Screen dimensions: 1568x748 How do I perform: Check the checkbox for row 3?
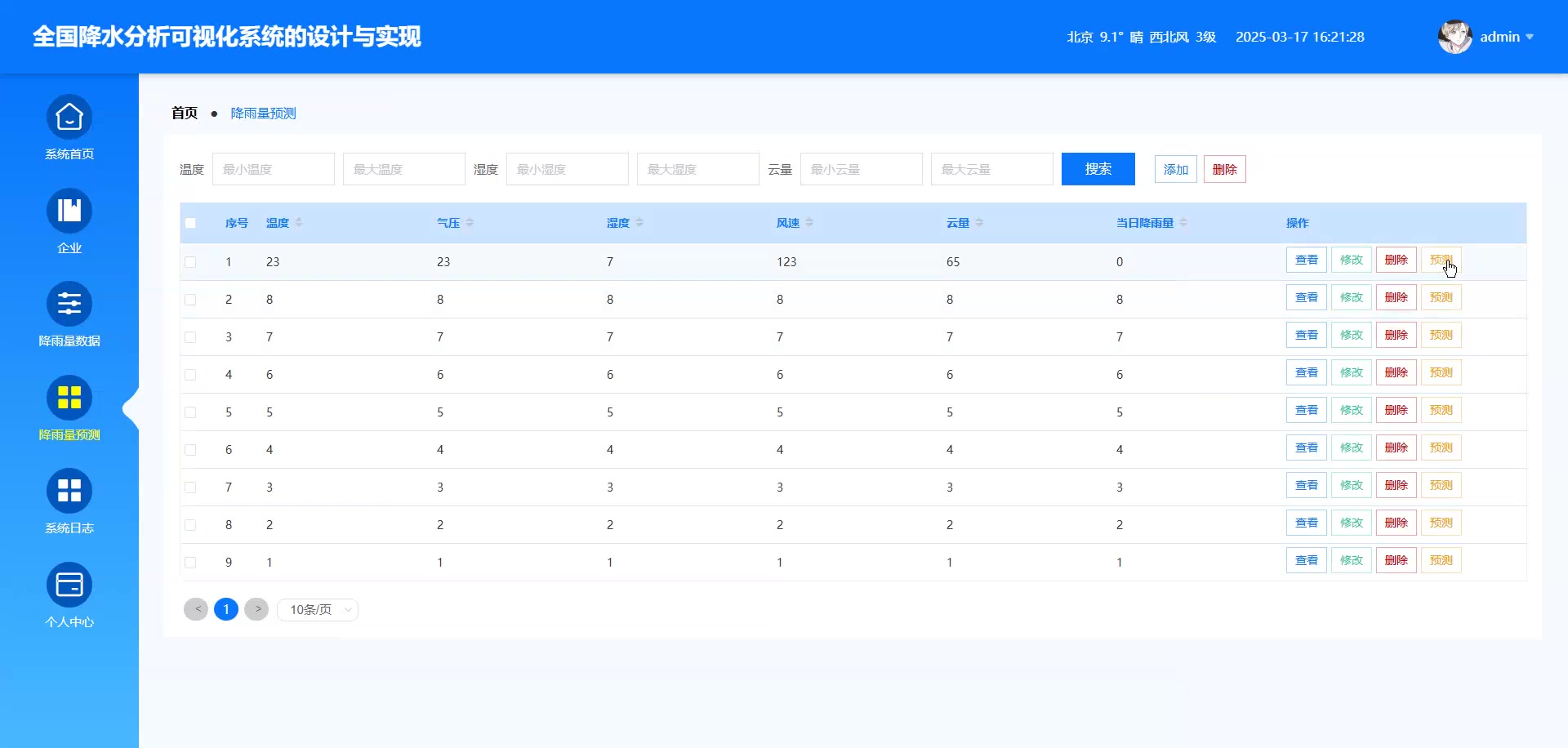click(x=190, y=337)
